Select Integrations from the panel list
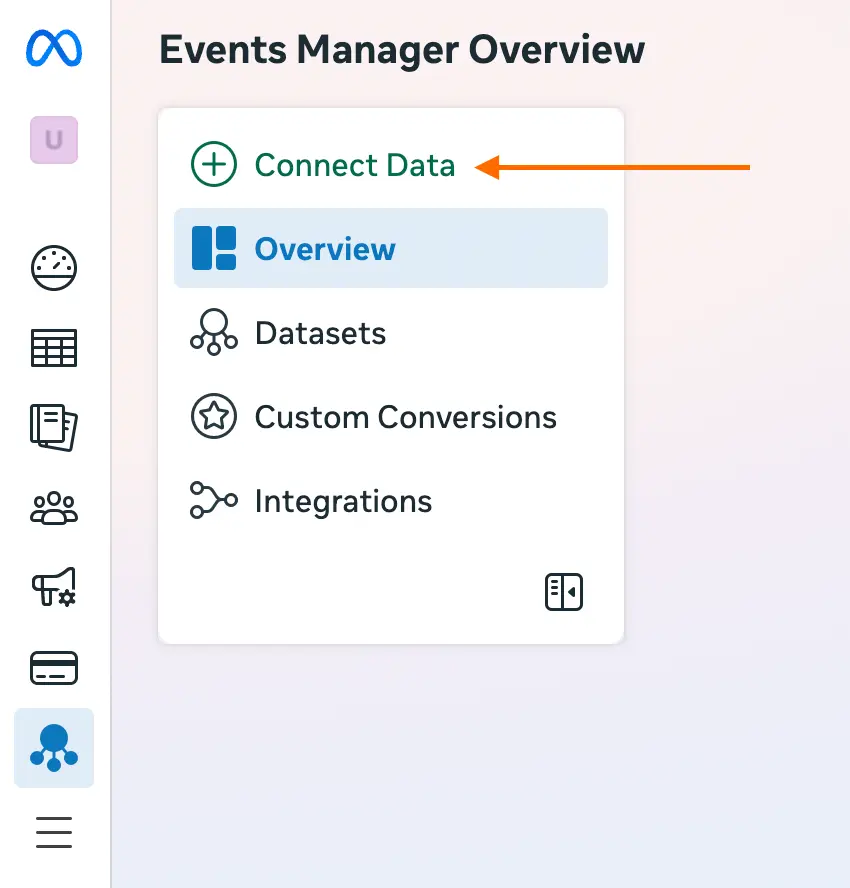Viewport: 850px width, 888px height. coord(343,501)
